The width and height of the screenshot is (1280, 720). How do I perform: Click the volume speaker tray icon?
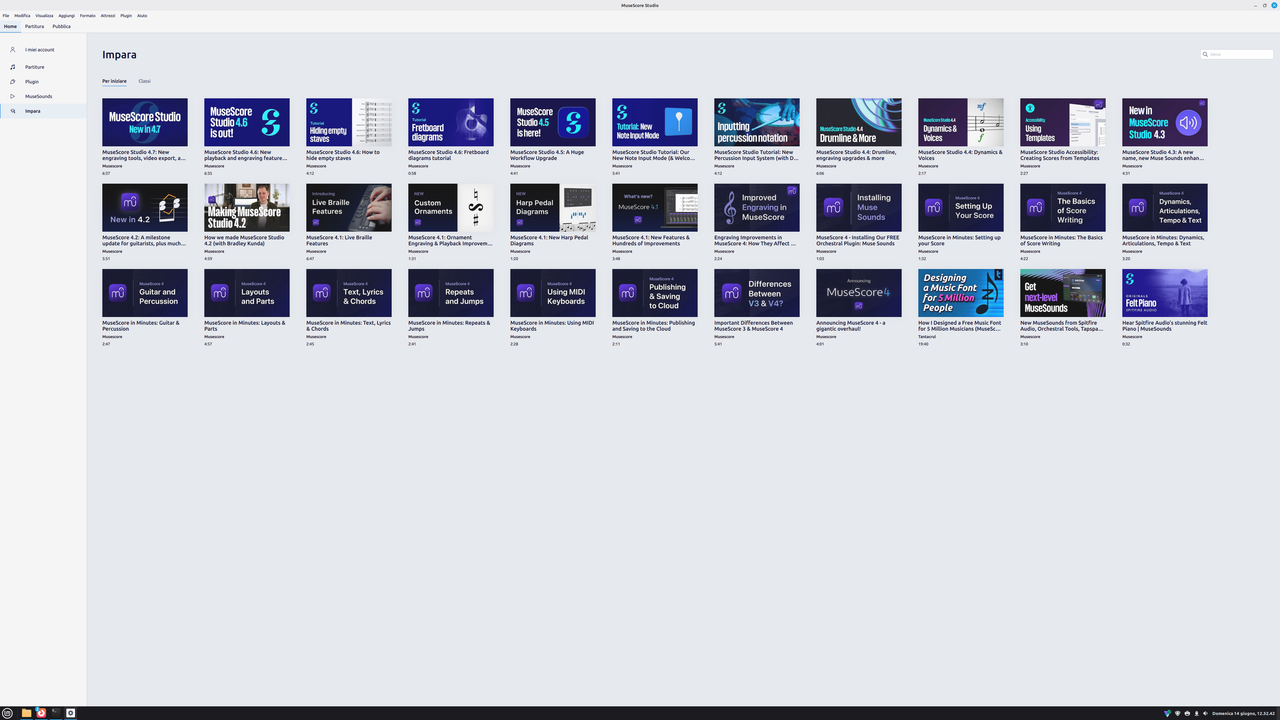pos(1205,713)
